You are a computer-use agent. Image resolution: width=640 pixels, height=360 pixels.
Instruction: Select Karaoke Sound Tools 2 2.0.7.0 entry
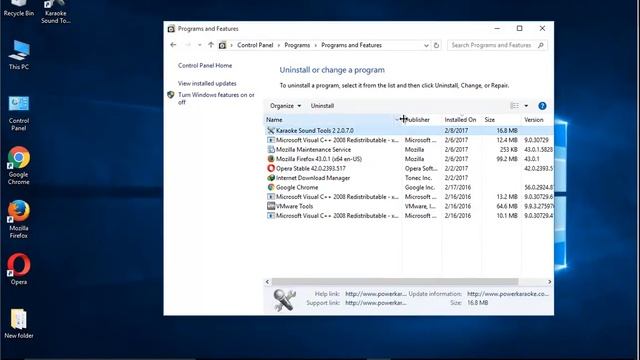(409, 131)
